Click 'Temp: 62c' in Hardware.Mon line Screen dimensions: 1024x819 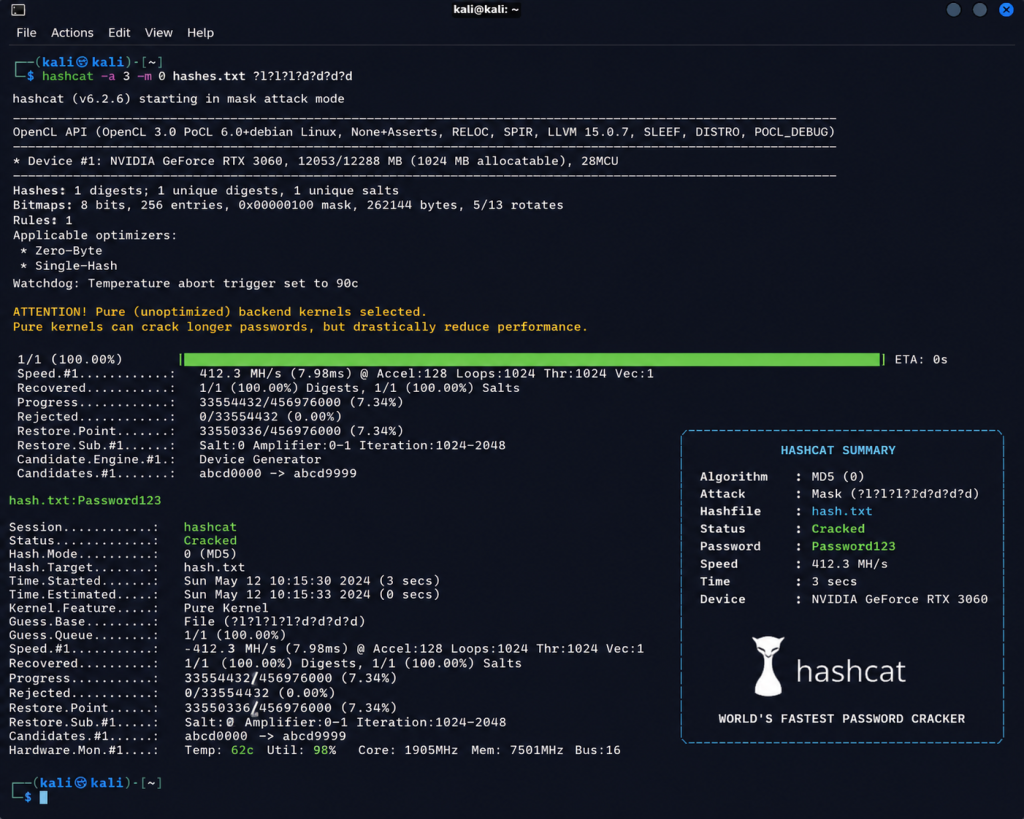219,750
